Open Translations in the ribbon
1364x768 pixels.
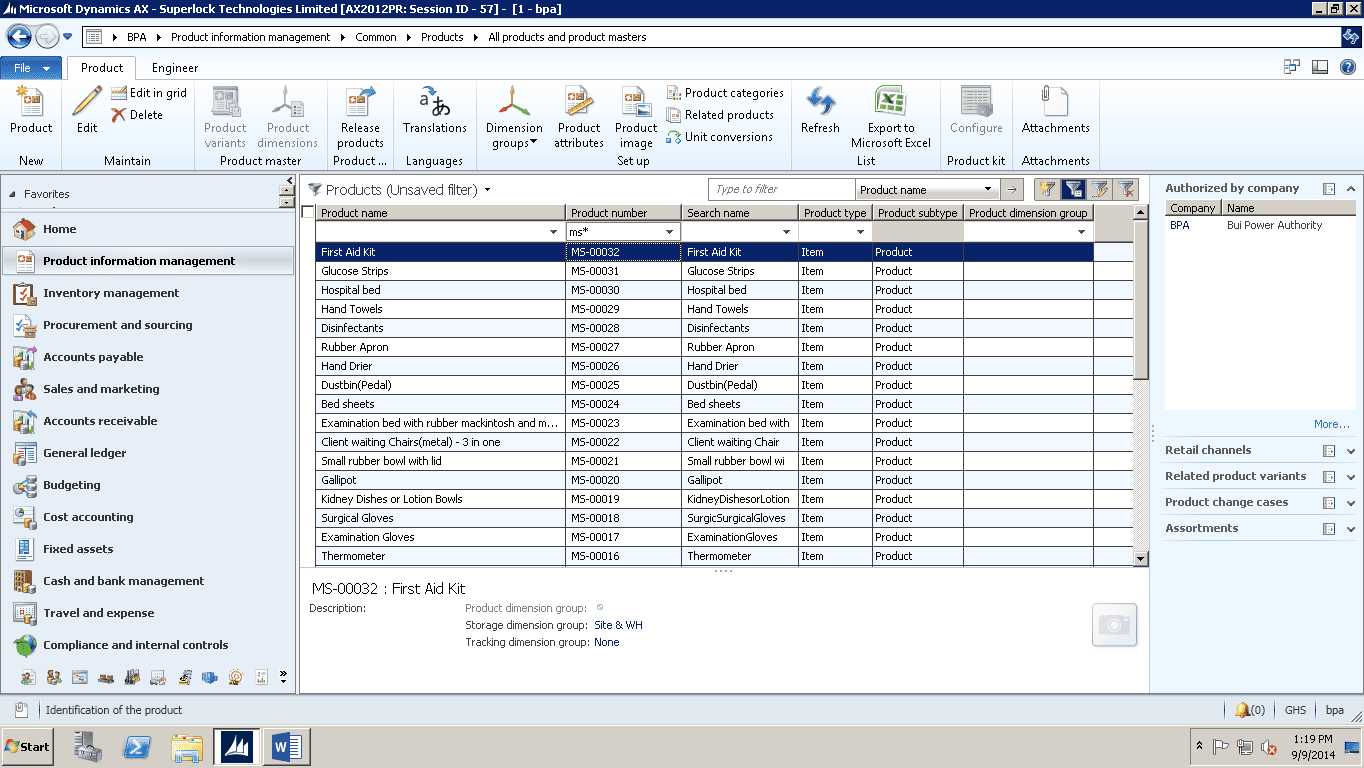tap(434, 105)
